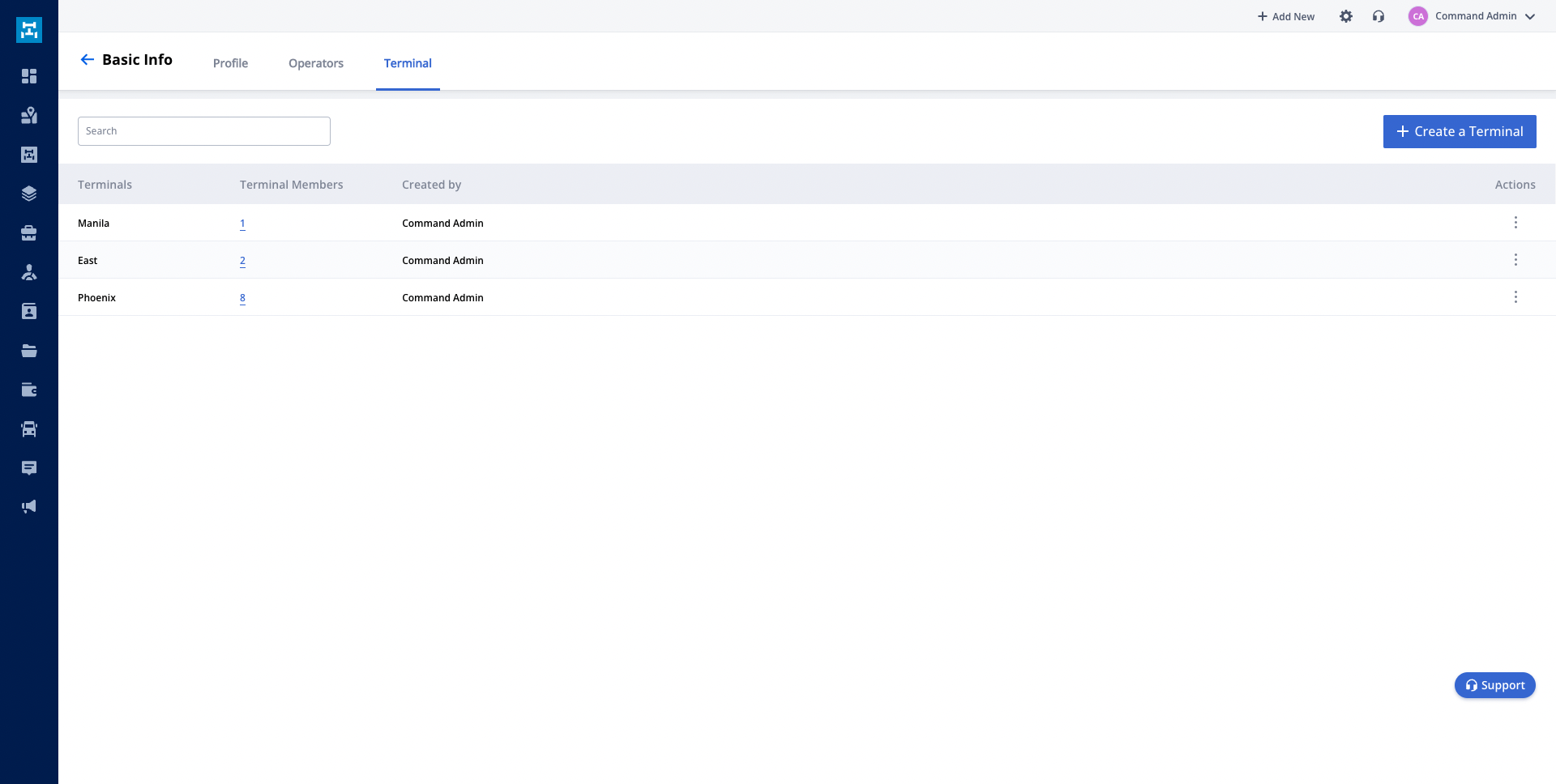Open the Support chat button
The height and width of the screenshot is (784, 1556).
tap(1495, 685)
